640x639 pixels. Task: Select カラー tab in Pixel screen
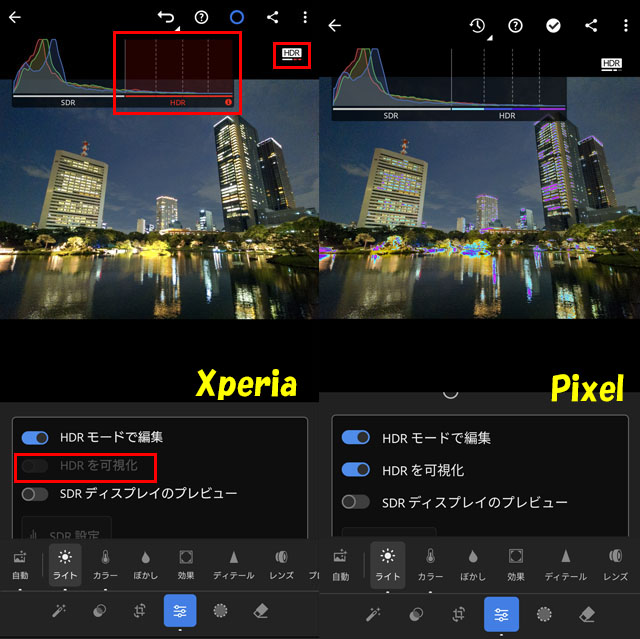[x=430, y=566]
